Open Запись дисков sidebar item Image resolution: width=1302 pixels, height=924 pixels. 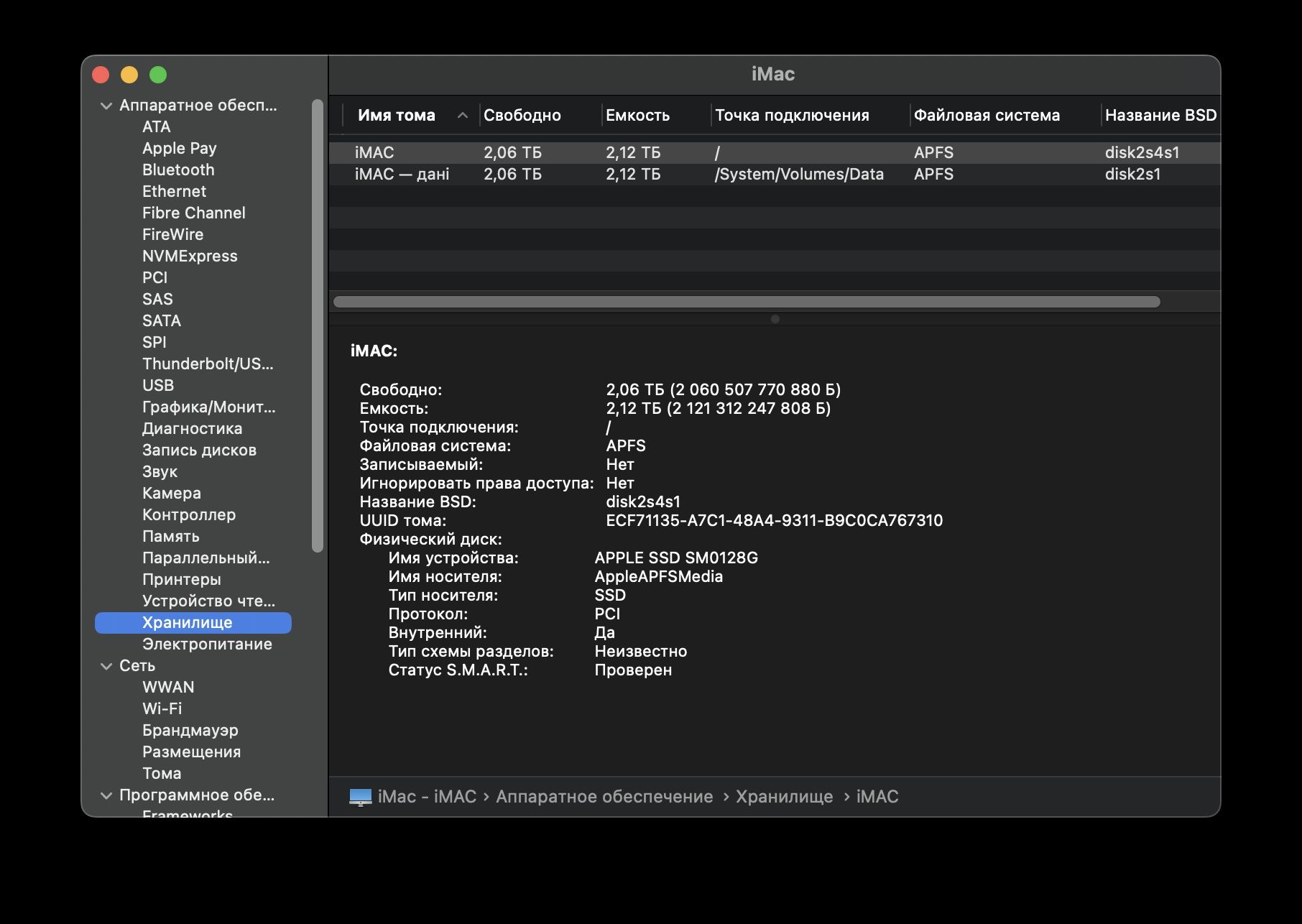pyautogui.click(x=199, y=451)
